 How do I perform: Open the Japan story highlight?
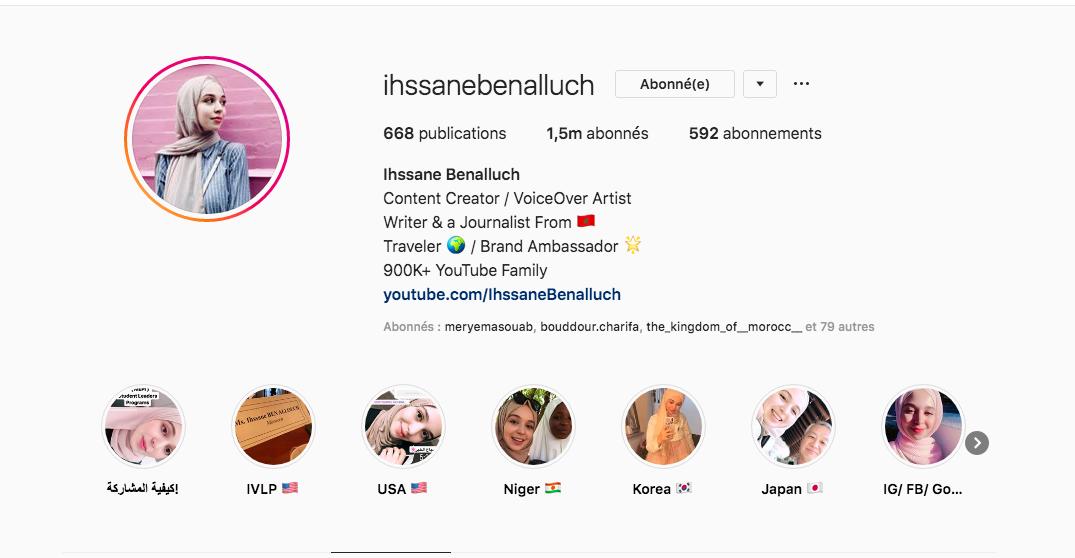coord(793,426)
